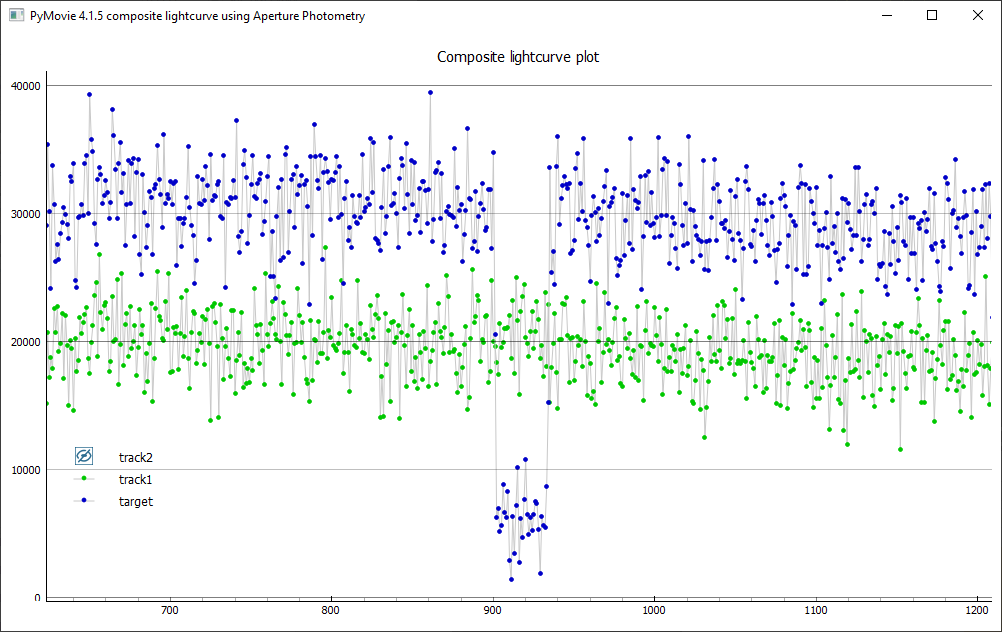
Task: Close the composite lightcurve window
Action: point(978,16)
